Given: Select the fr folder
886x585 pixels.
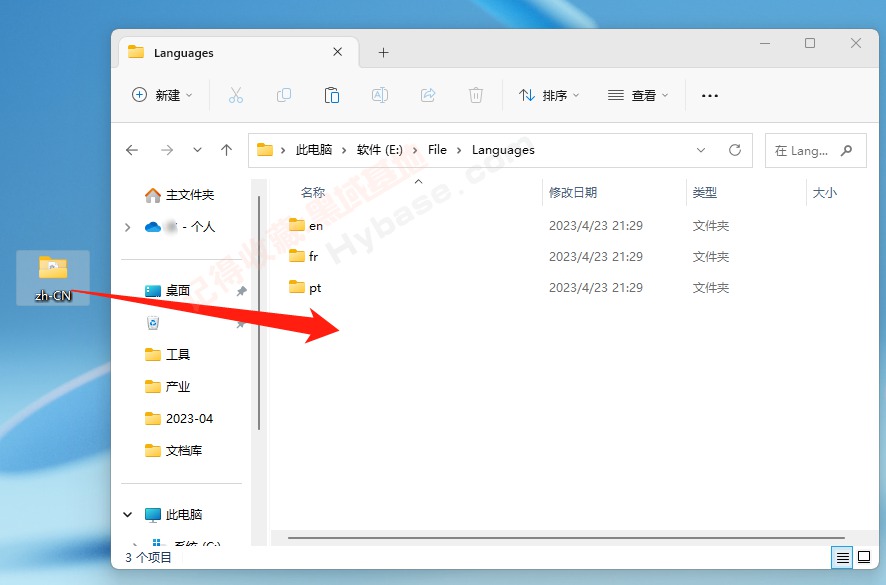Looking at the screenshot, I should click(303, 257).
